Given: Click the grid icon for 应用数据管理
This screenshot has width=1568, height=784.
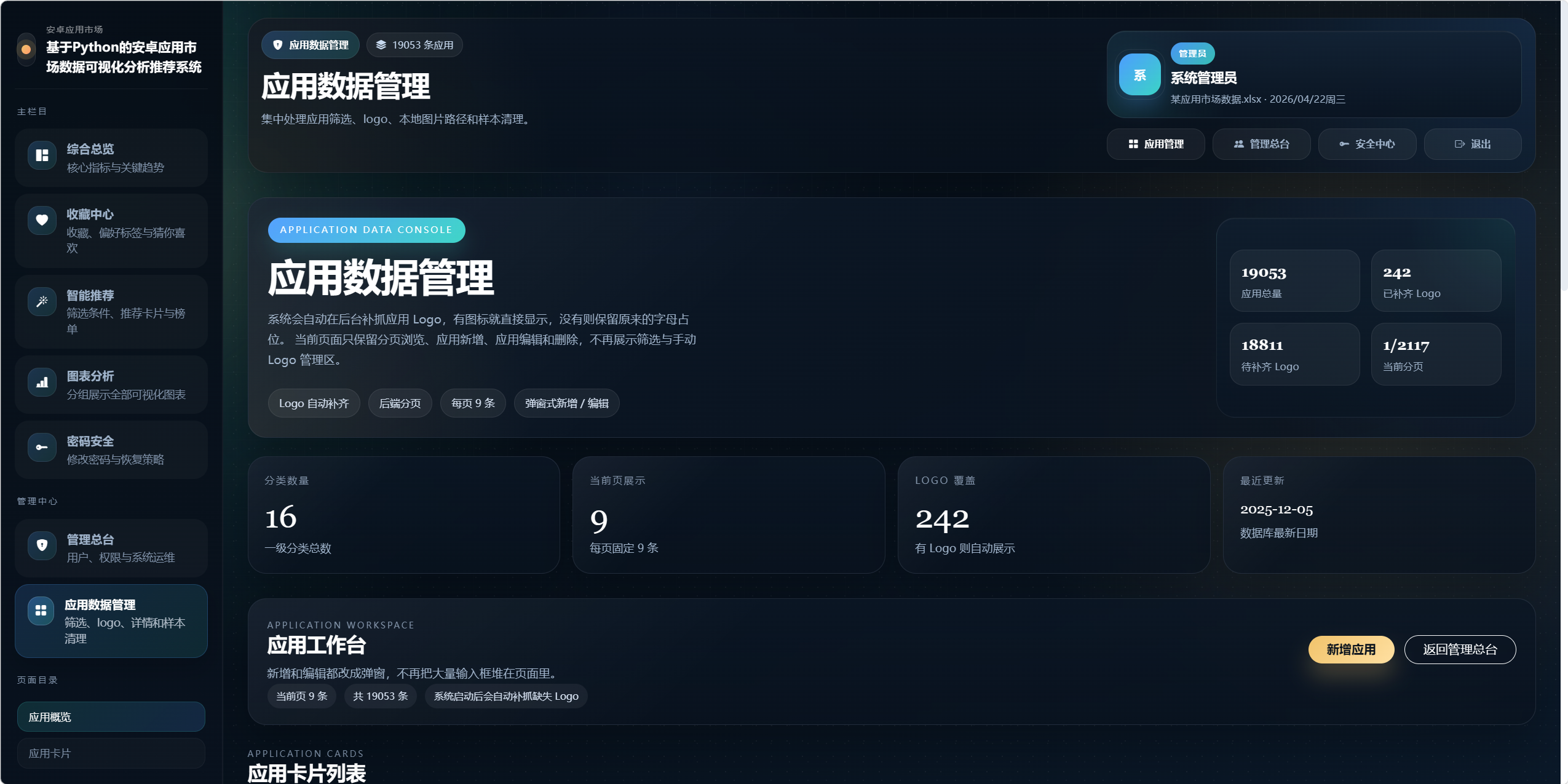Looking at the screenshot, I should 41,611.
